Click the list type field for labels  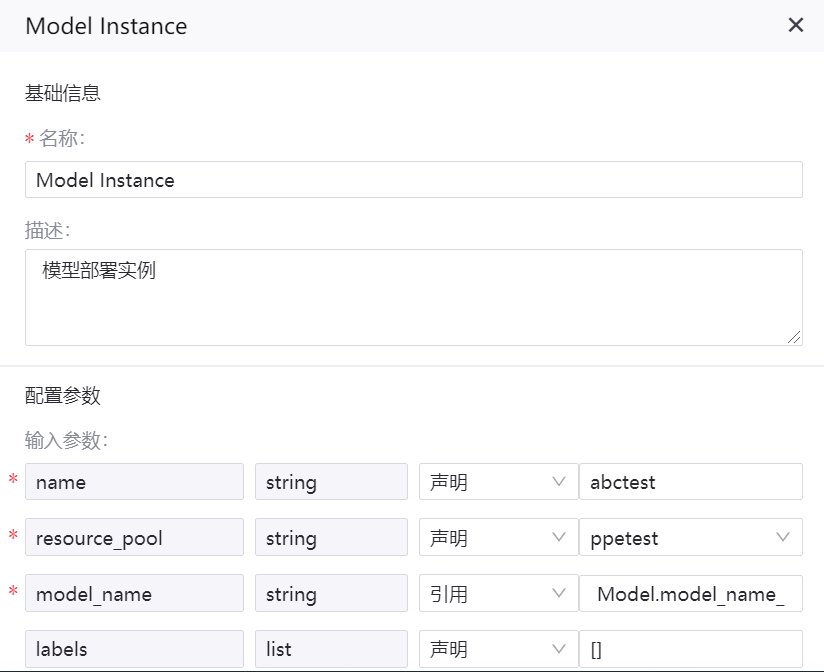[x=331, y=649]
